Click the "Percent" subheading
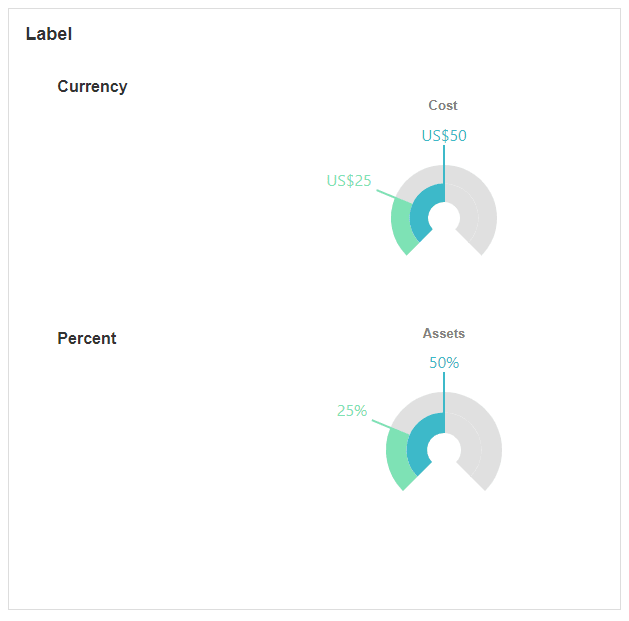 (x=87, y=338)
